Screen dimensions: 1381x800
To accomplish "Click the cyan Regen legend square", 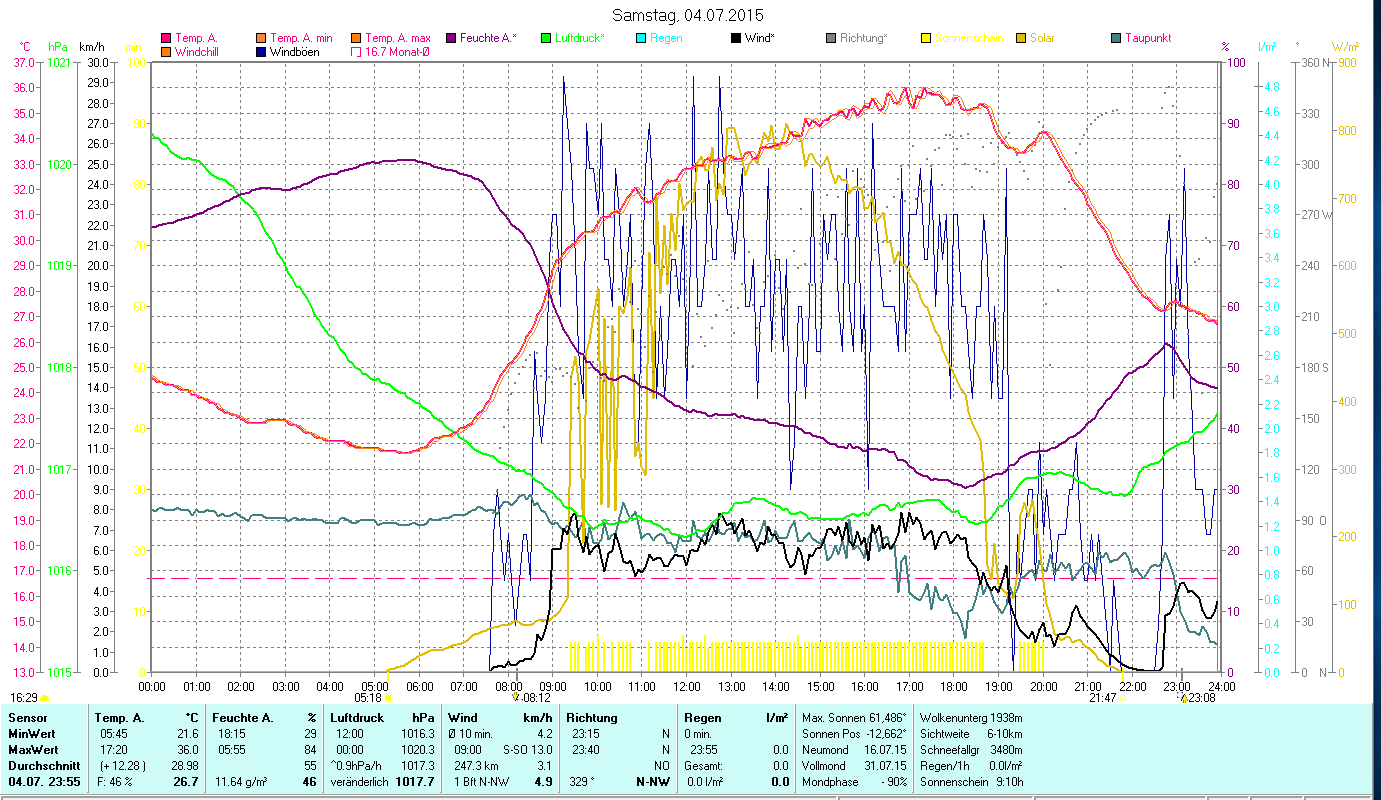I will 641,38.
